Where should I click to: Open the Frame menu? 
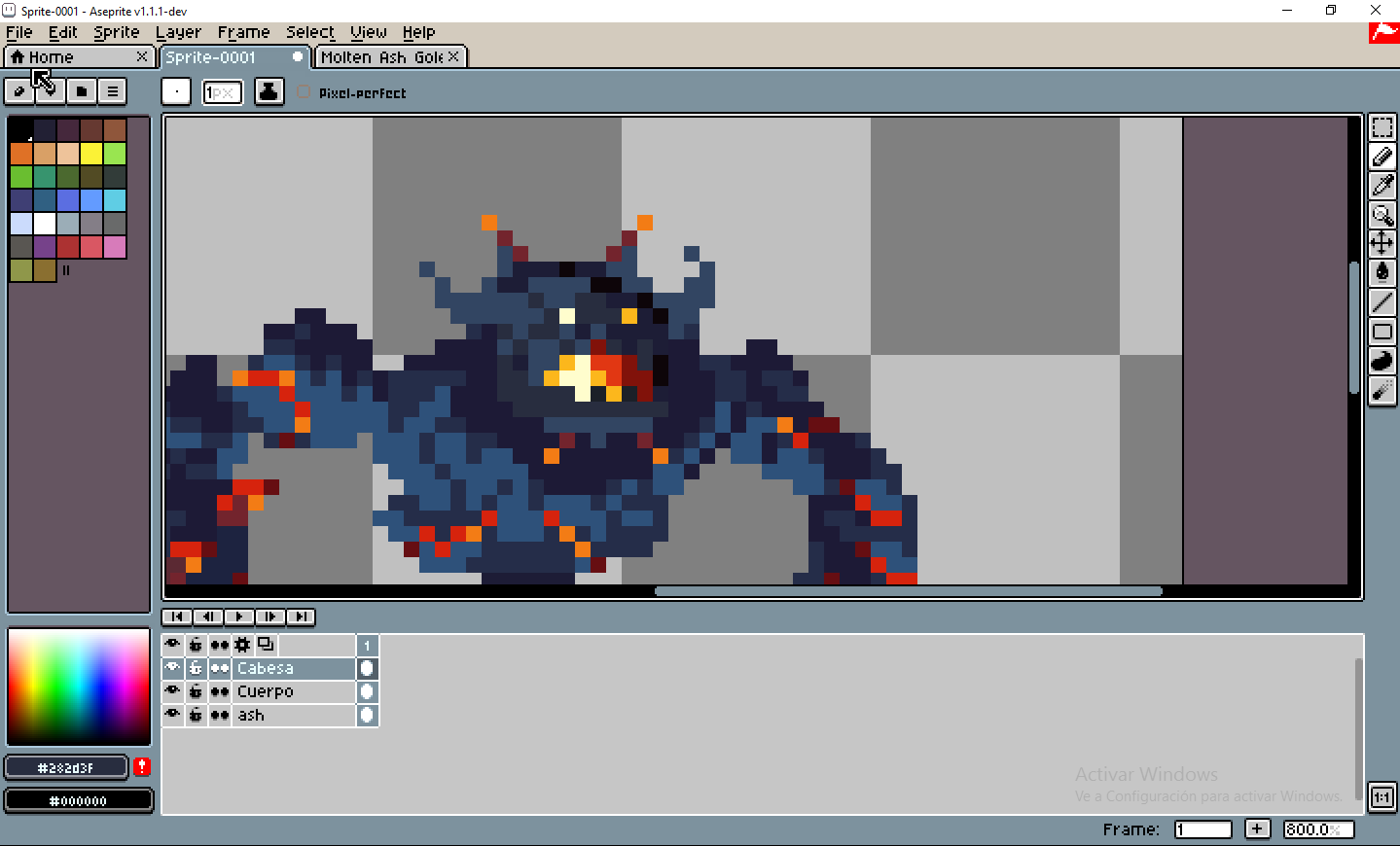tap(243, 32)
